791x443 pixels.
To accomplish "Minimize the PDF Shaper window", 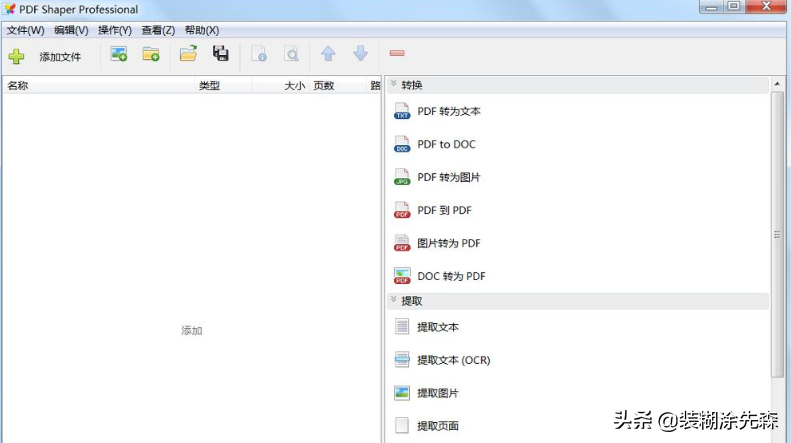I will (712, 7).
